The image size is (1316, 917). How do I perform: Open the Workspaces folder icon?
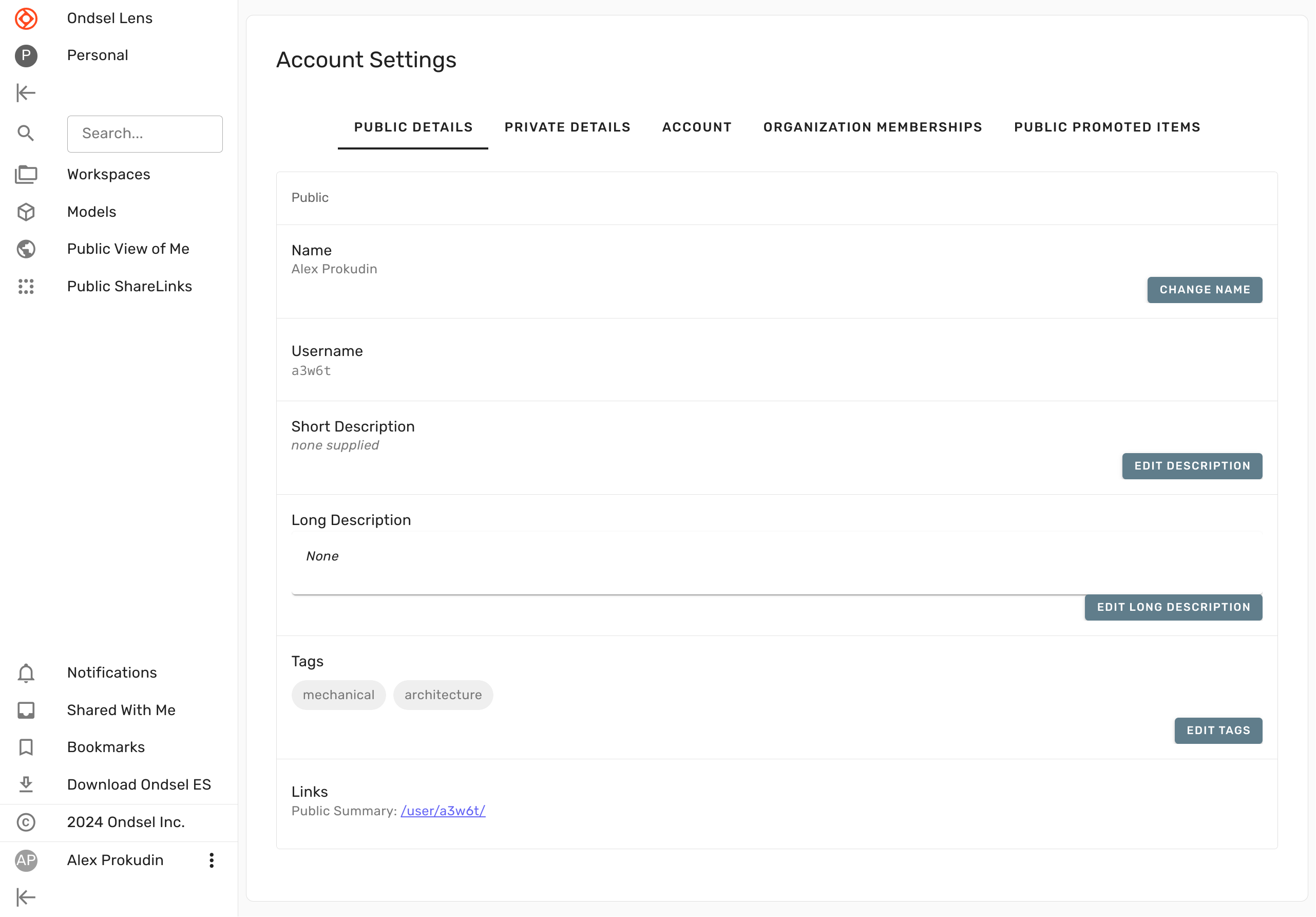coord(26,174)
